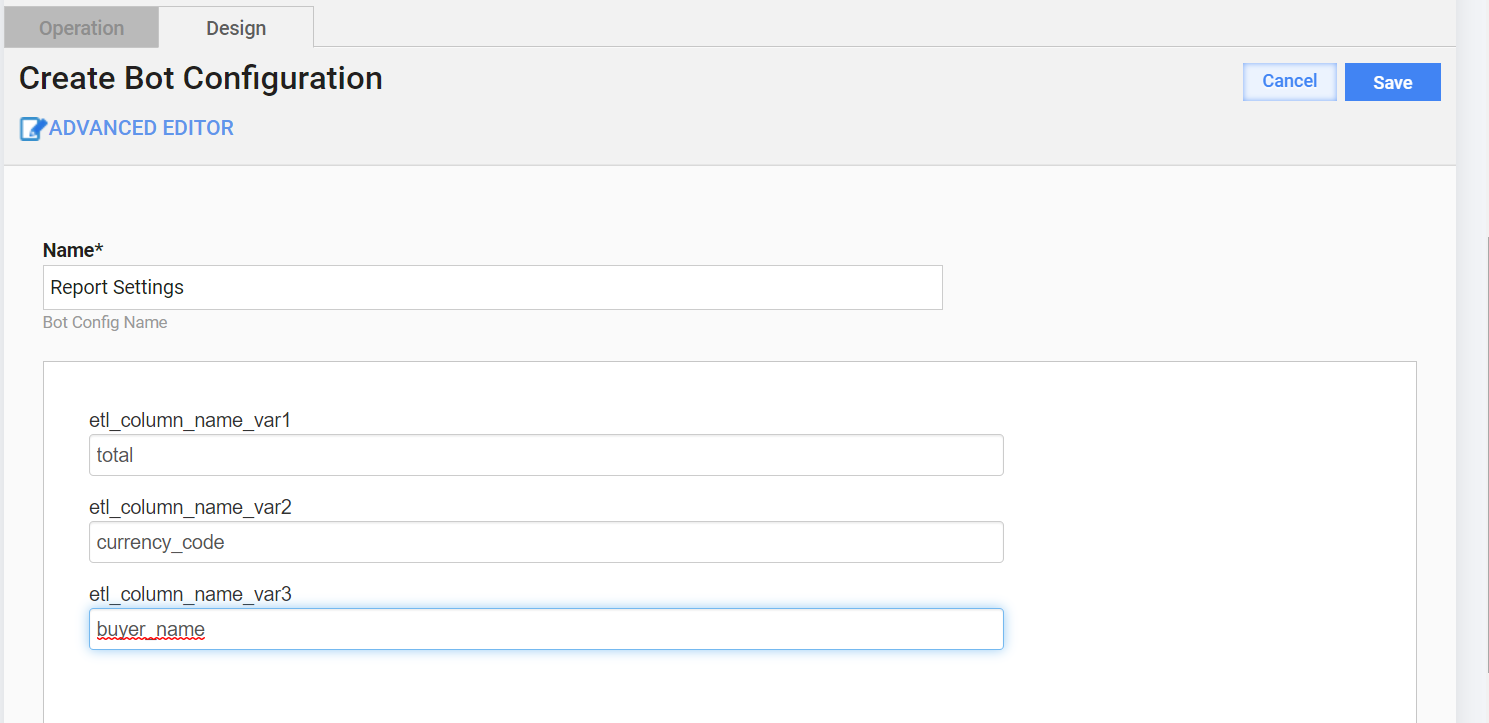Save the bot configuration
This screenshot has height=723, width=1489.
click(x=1392, y=82)
